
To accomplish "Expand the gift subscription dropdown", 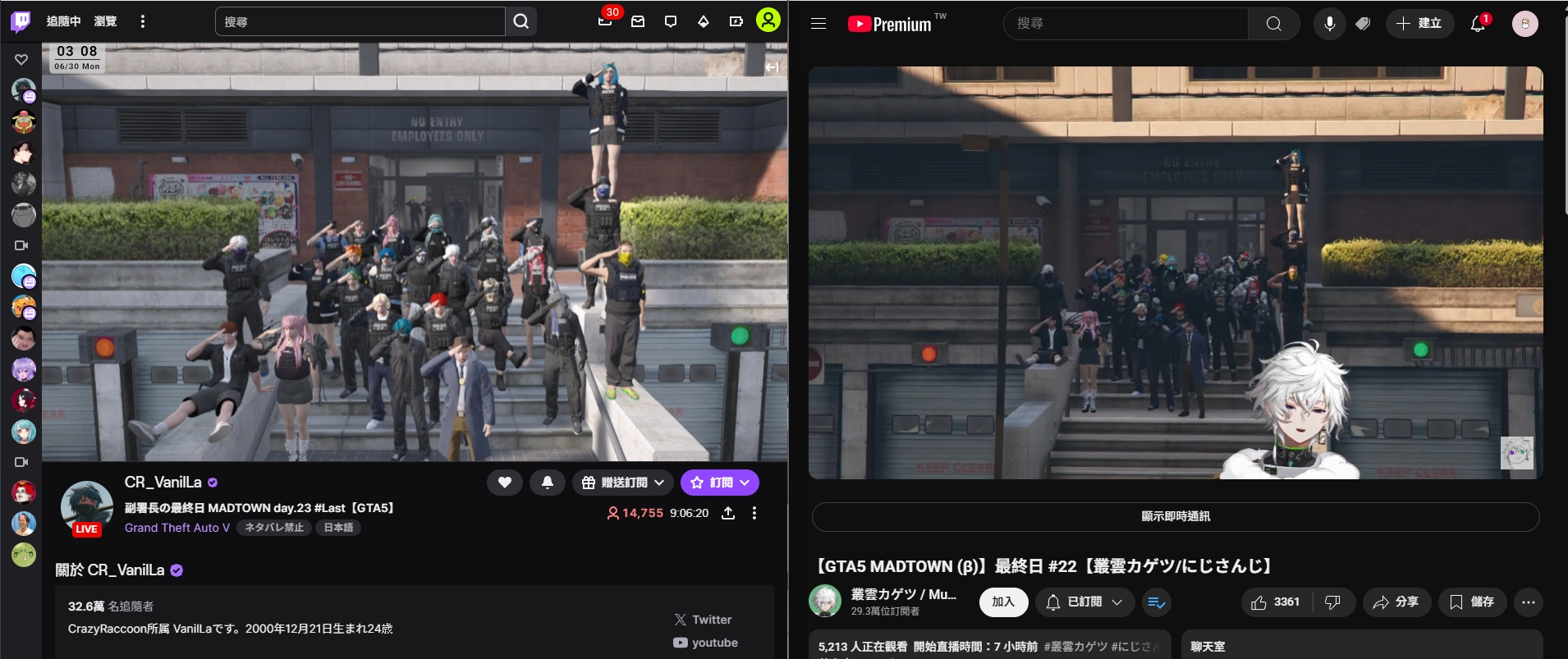I will (x=623, y=483).
